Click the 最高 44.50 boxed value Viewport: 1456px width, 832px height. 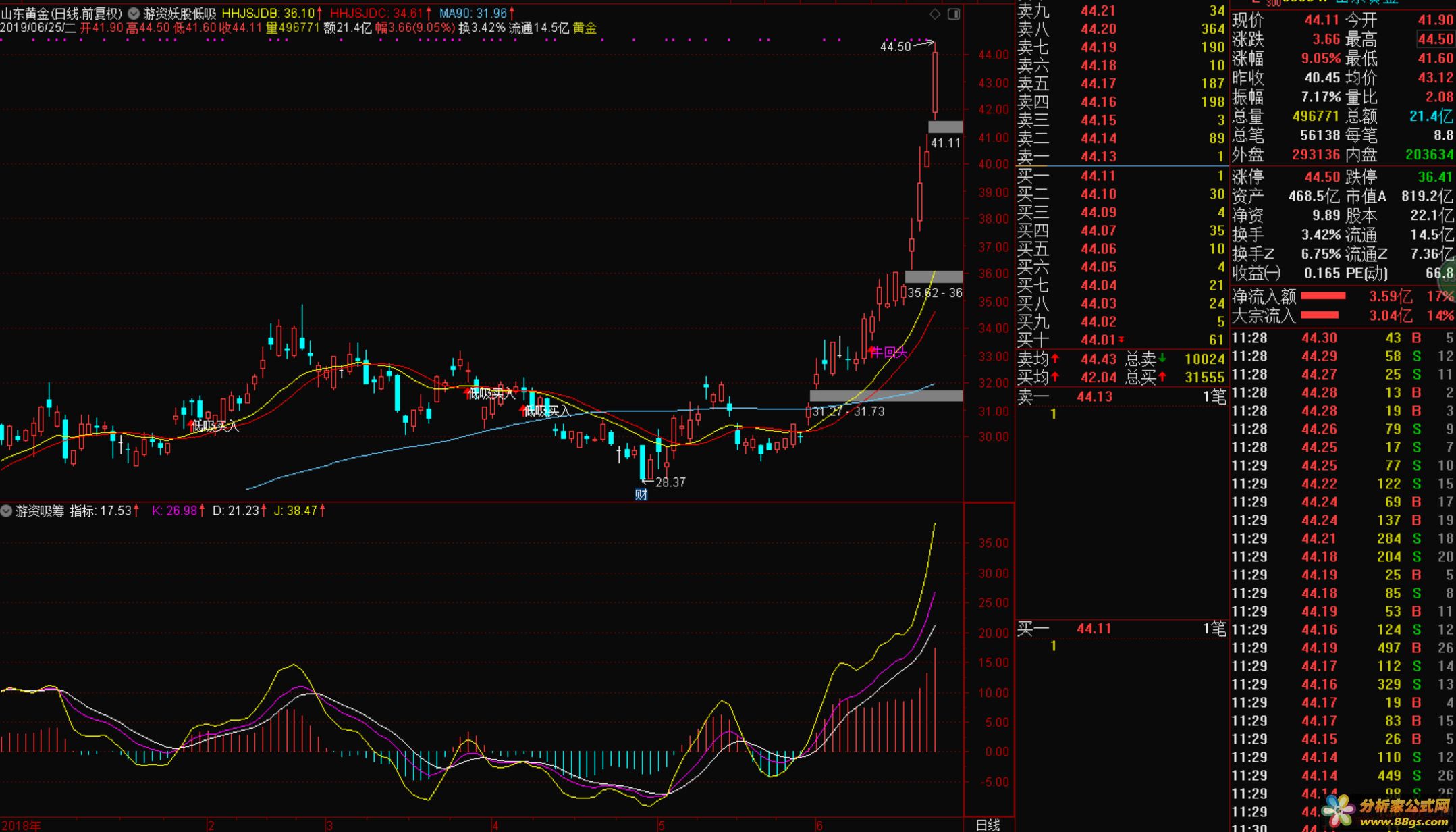click(1435, 39)
